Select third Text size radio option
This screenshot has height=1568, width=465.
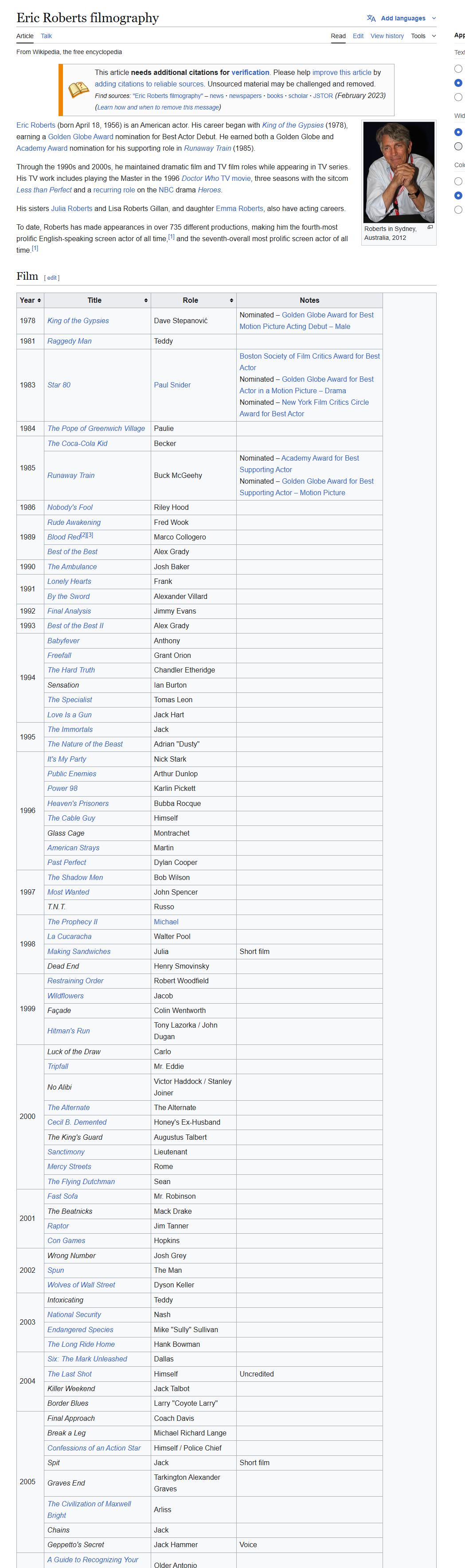458,98
